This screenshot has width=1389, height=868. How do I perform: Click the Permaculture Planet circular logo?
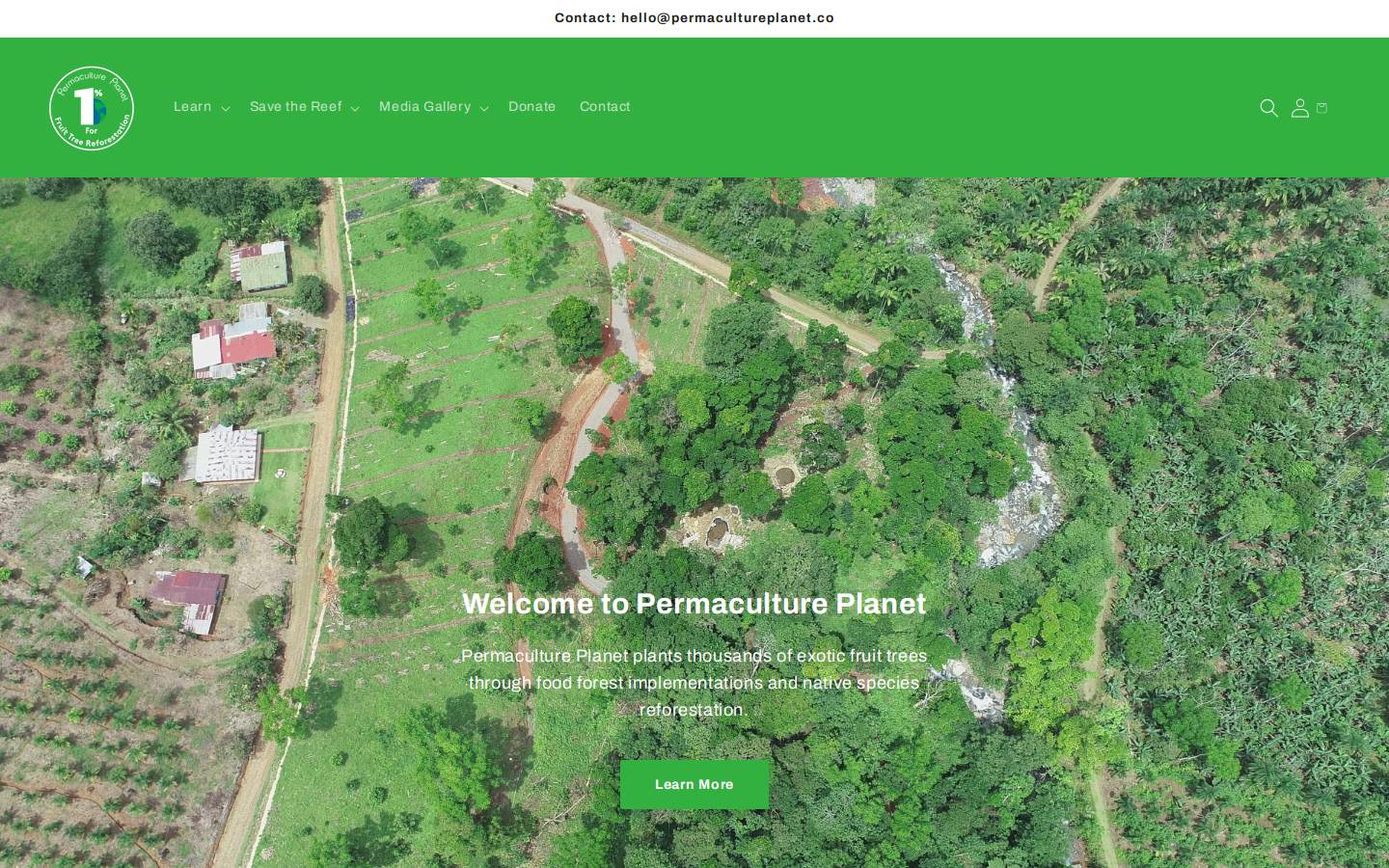coord(92,108)
